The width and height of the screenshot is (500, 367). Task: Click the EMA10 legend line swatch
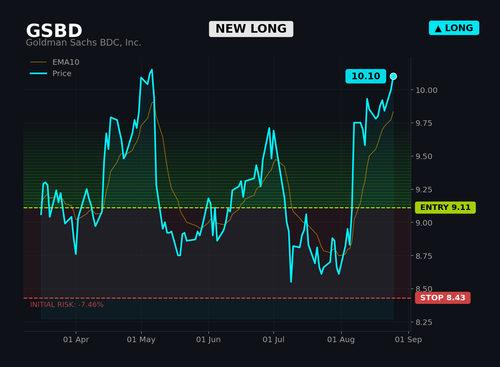(38, 62)
